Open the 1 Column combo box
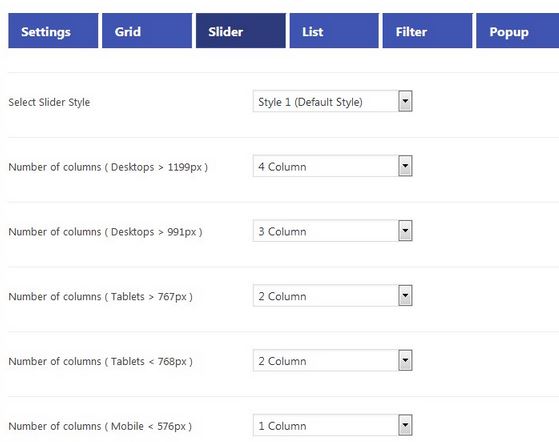 tap(333, 425)
